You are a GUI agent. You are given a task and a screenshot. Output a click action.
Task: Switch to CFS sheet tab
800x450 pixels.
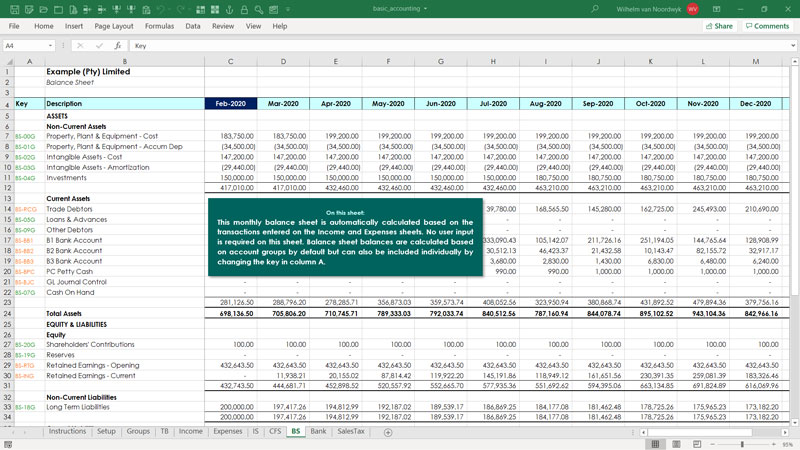275,432
